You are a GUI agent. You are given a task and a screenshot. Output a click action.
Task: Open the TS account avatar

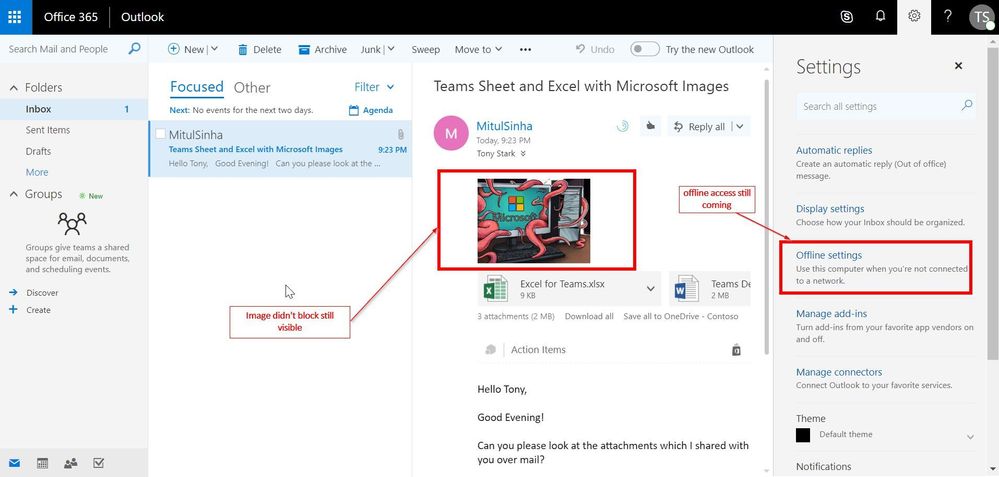[982, 17]
